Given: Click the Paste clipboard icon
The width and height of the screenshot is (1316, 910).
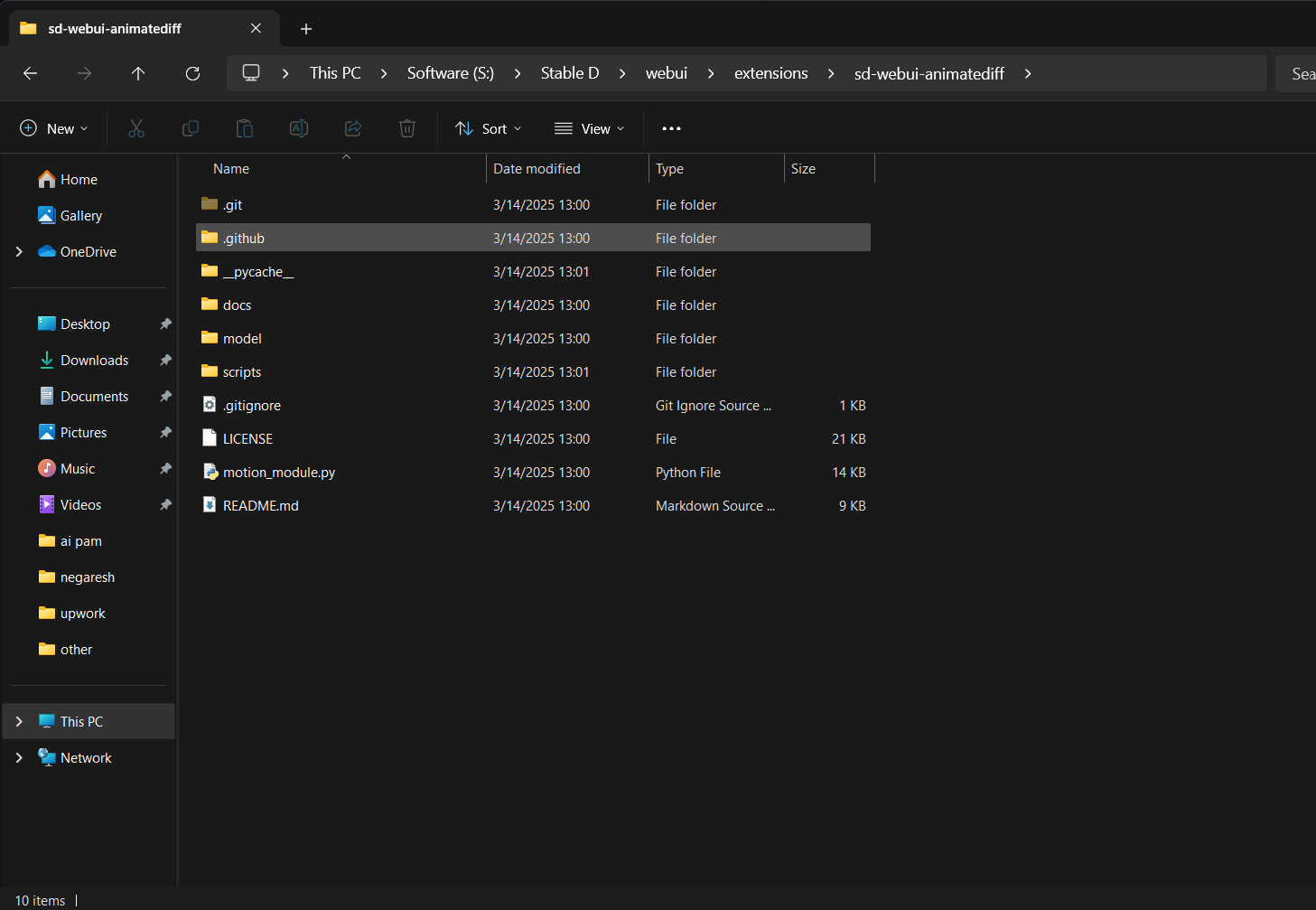Looking at the screenshot, I should [245, 128].
